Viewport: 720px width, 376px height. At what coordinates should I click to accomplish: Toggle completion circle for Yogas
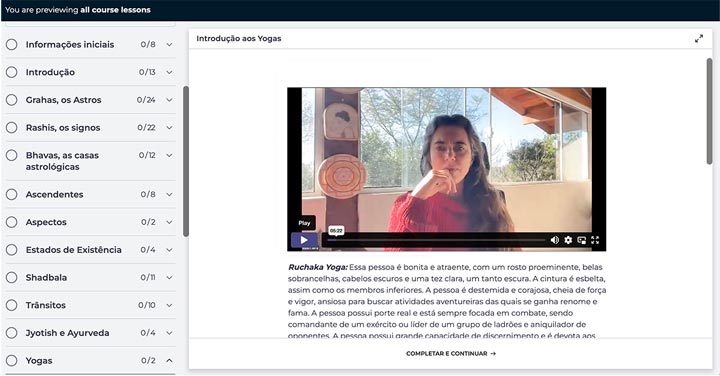pos(12,360)
